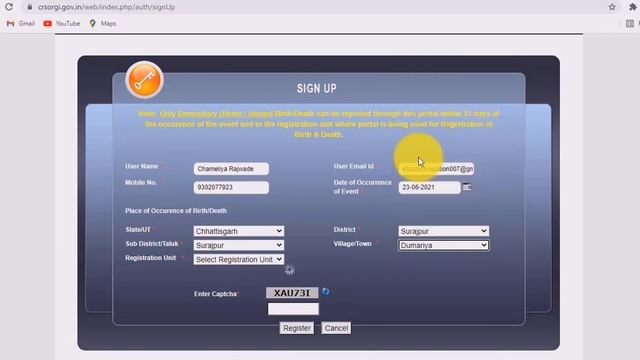Refresh the captcha image
The height and width of the screenshot is (360, 640).
(325, 292)
